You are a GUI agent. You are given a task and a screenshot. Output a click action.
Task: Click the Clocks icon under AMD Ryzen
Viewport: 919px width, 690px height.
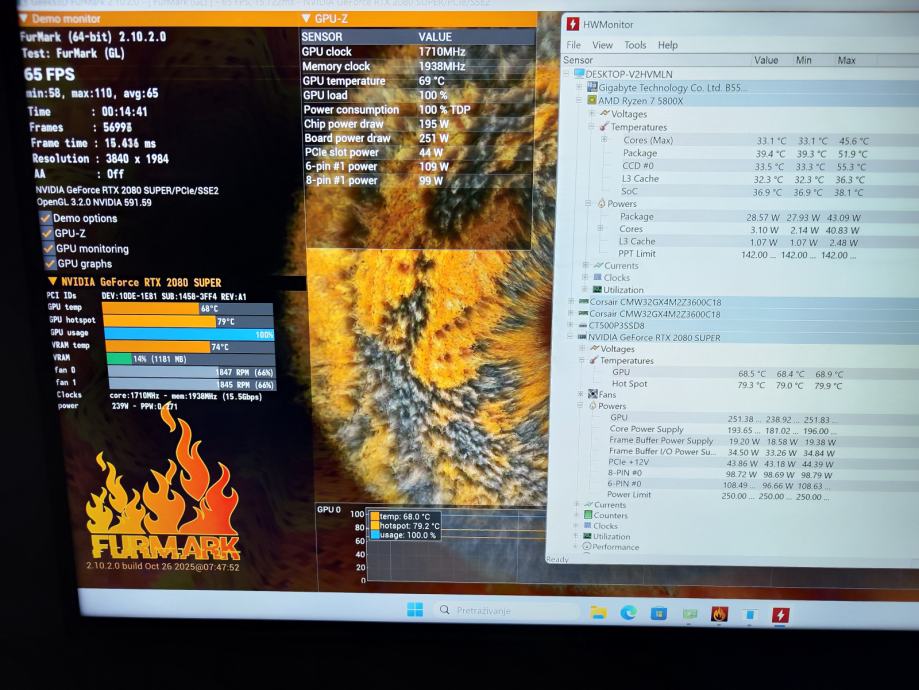[598, 277]
